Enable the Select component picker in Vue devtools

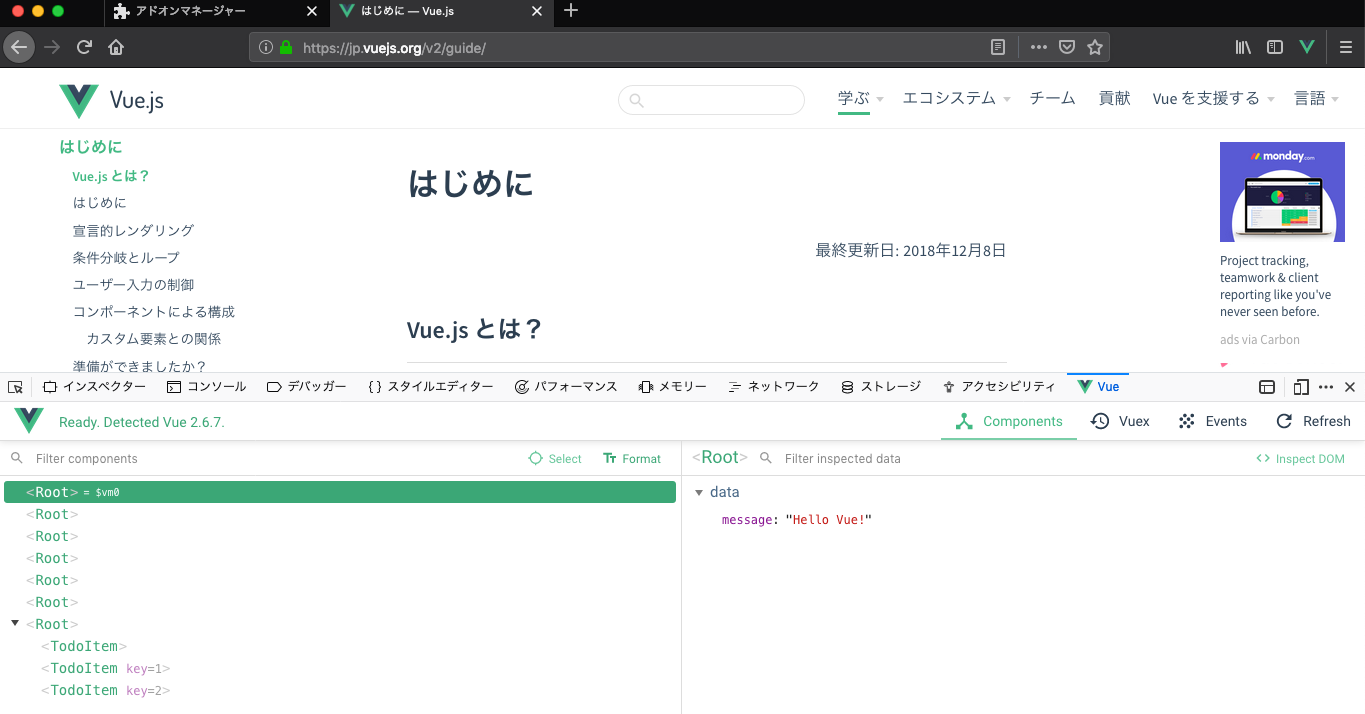555,458
